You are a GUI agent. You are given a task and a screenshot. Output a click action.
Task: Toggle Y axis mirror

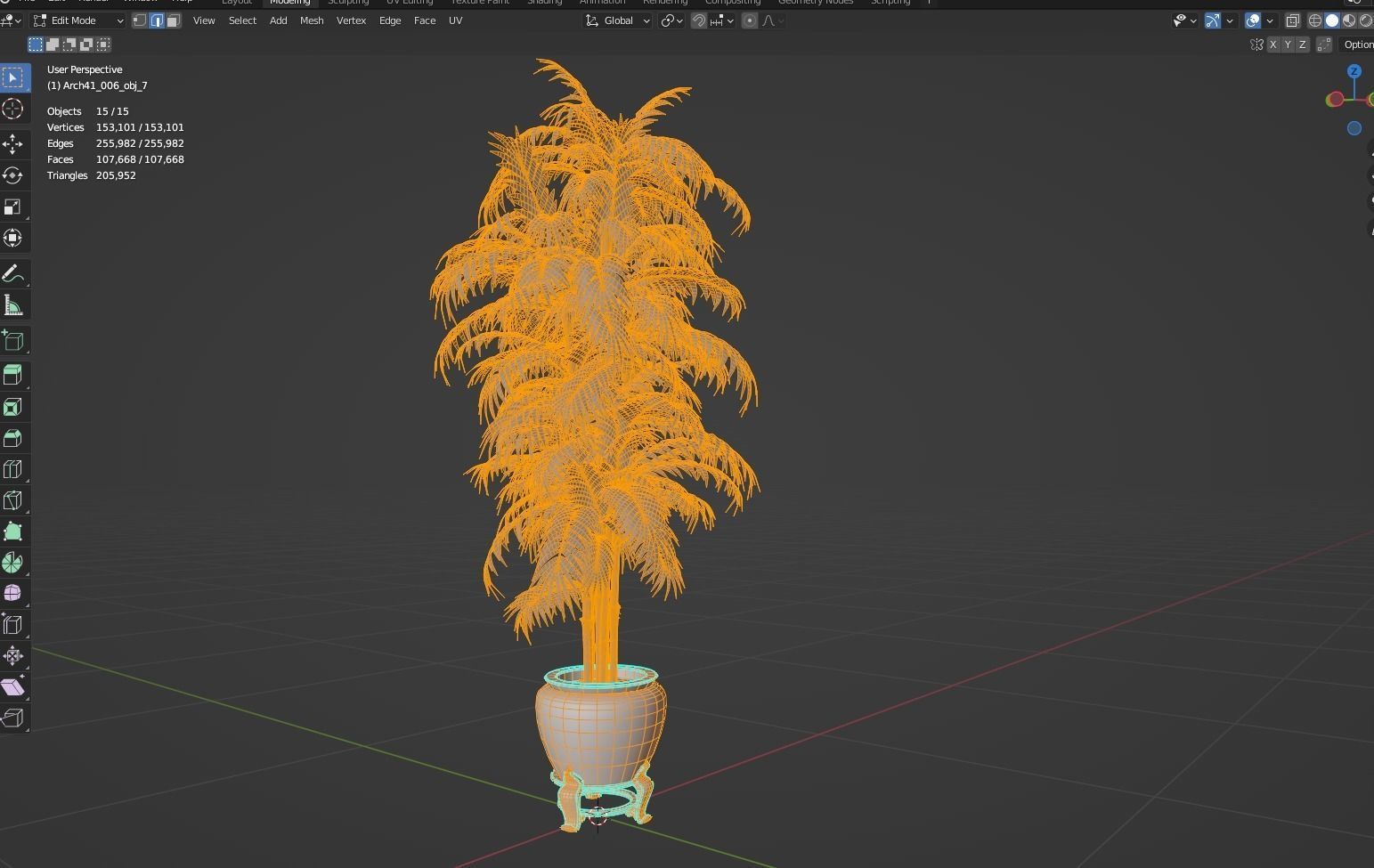click(x=1288, y=45)
